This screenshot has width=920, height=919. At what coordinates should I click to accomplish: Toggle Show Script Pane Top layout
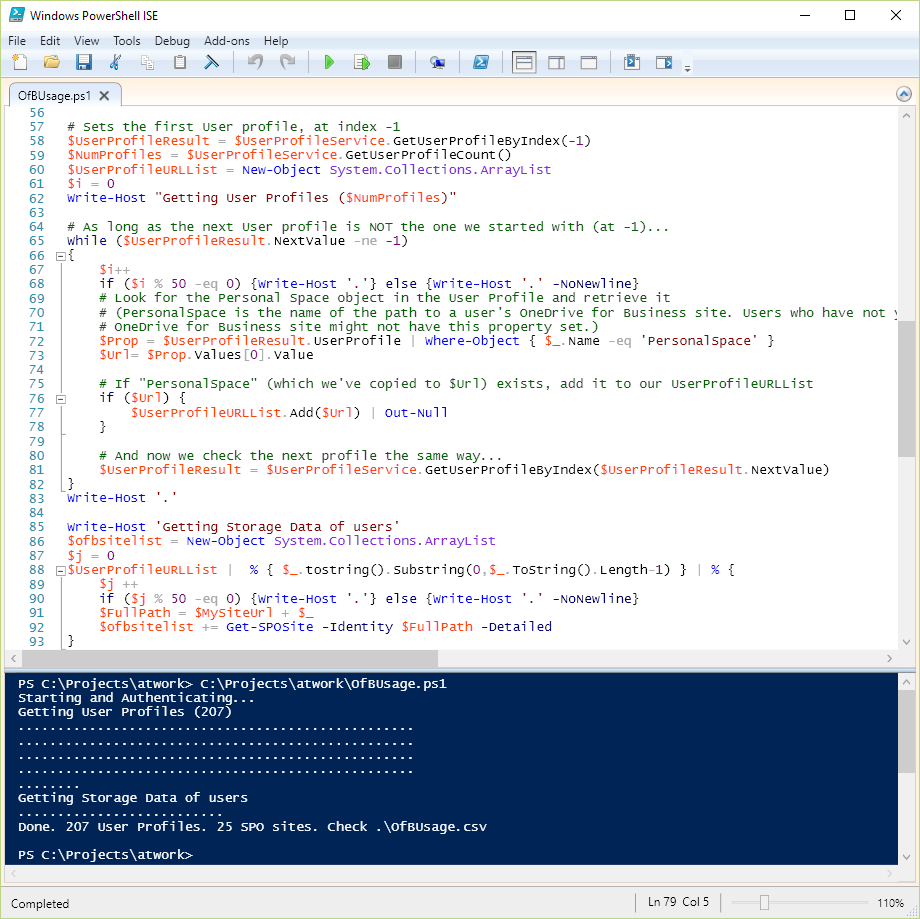[x=524, y=62]
